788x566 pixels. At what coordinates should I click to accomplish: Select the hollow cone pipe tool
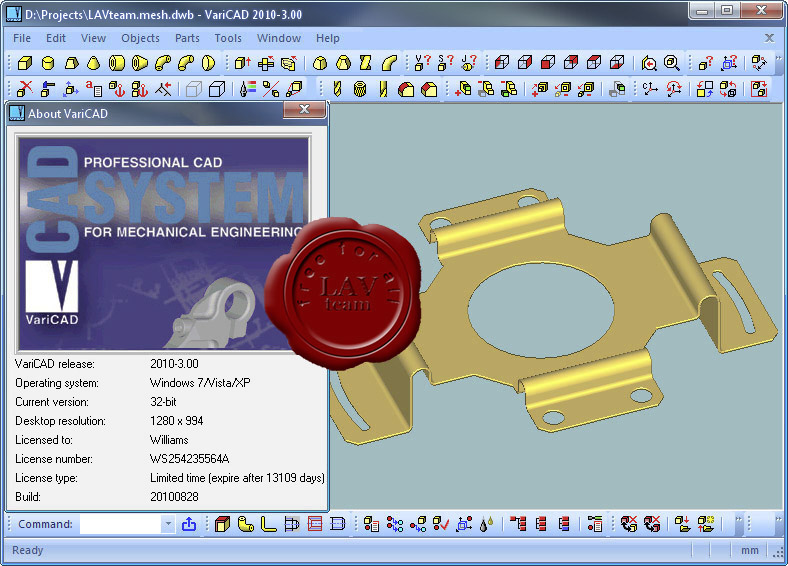click(x=140, y=63)
